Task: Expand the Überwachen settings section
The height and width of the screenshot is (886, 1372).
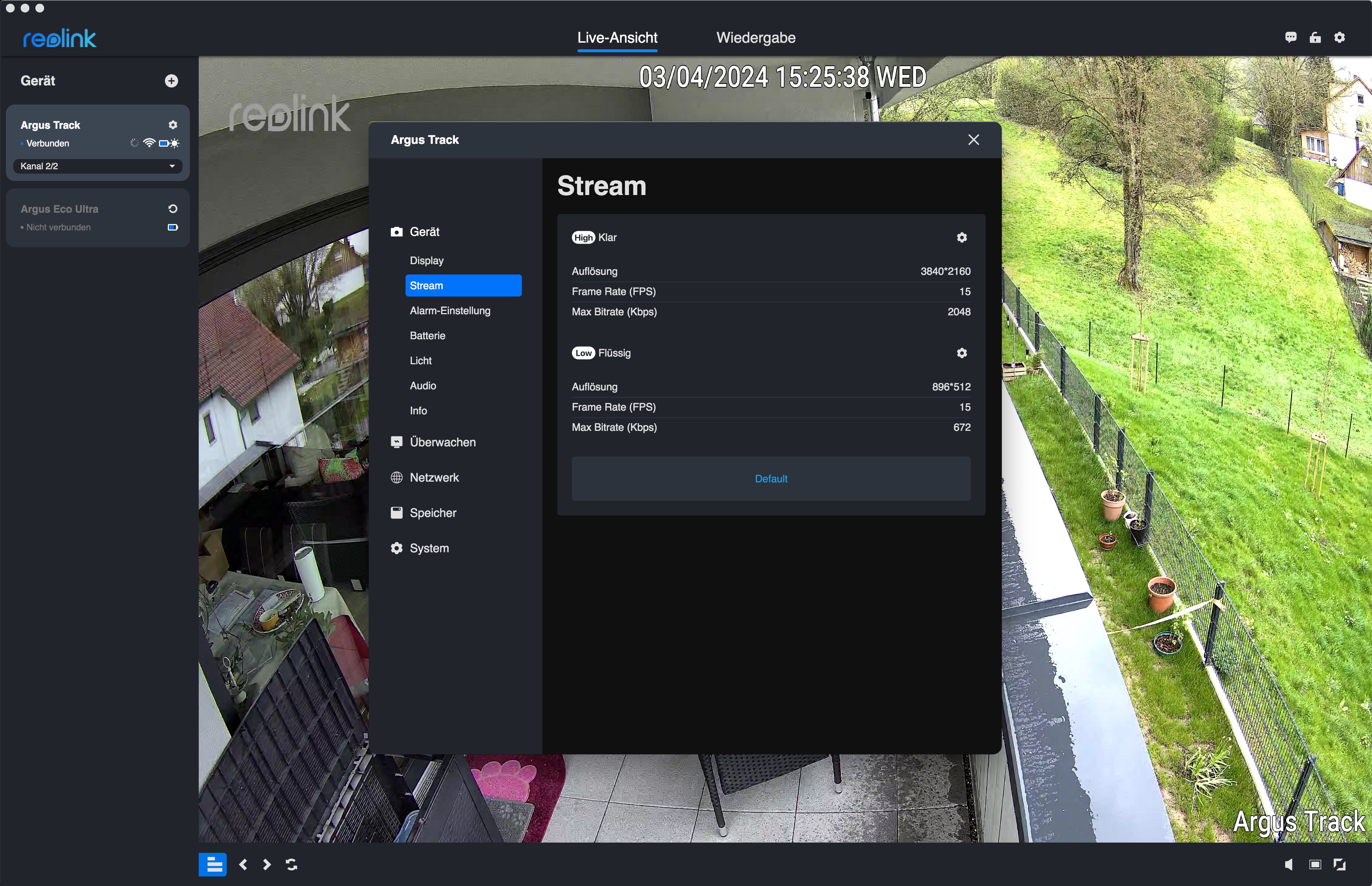Action: [442, 442]
